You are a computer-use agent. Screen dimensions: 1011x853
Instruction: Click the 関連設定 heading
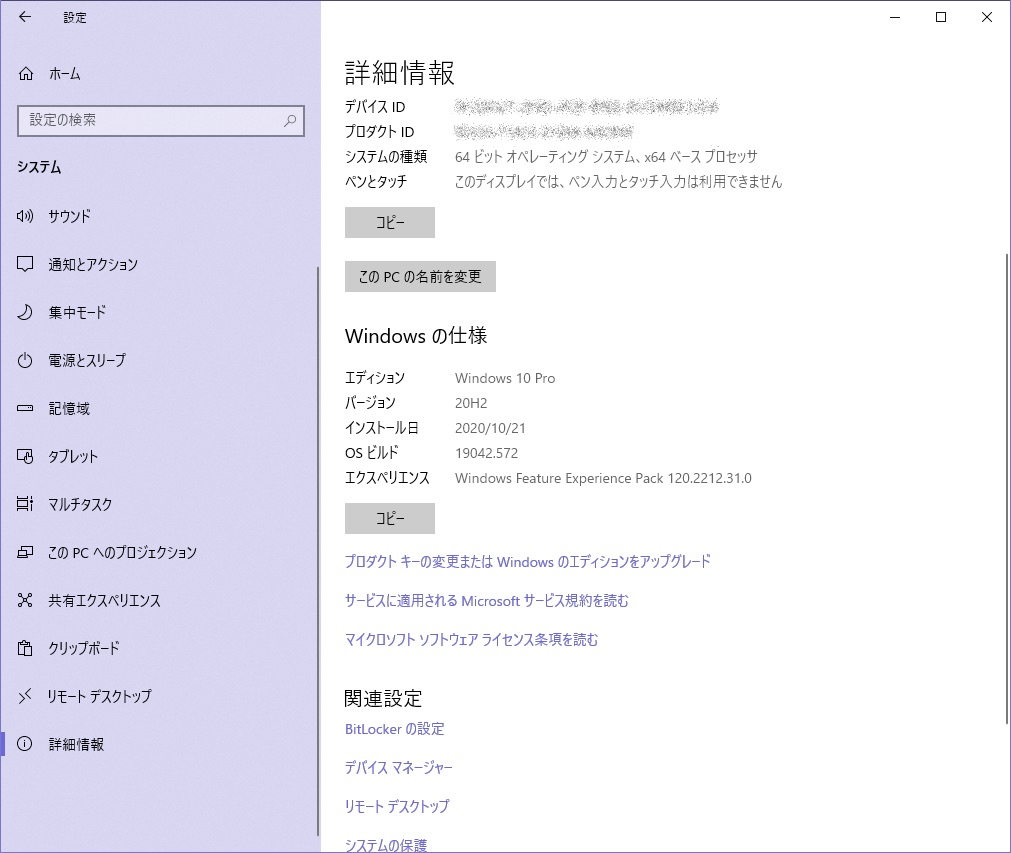click(x=383, y=698)
